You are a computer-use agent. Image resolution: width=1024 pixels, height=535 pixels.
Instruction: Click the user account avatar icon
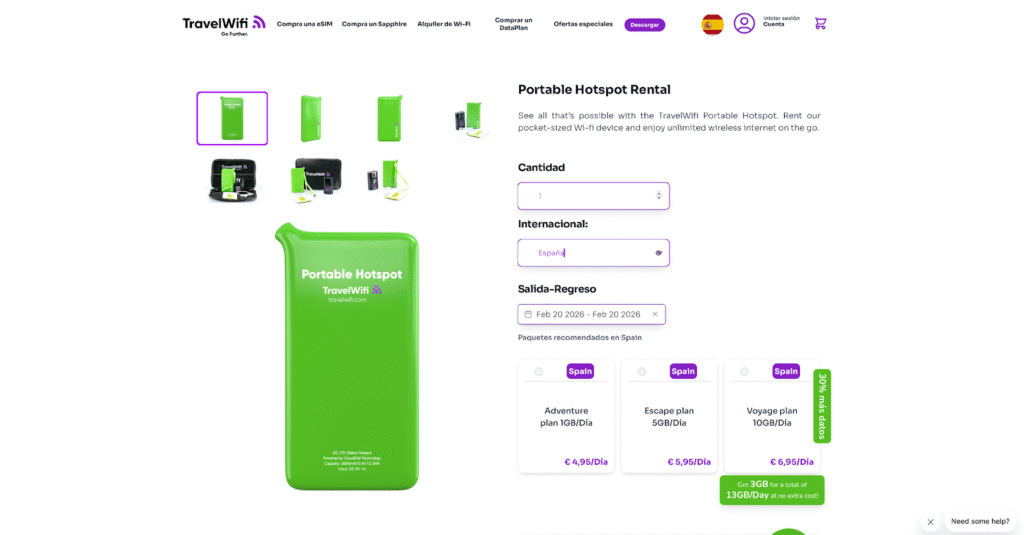[744, 24]
